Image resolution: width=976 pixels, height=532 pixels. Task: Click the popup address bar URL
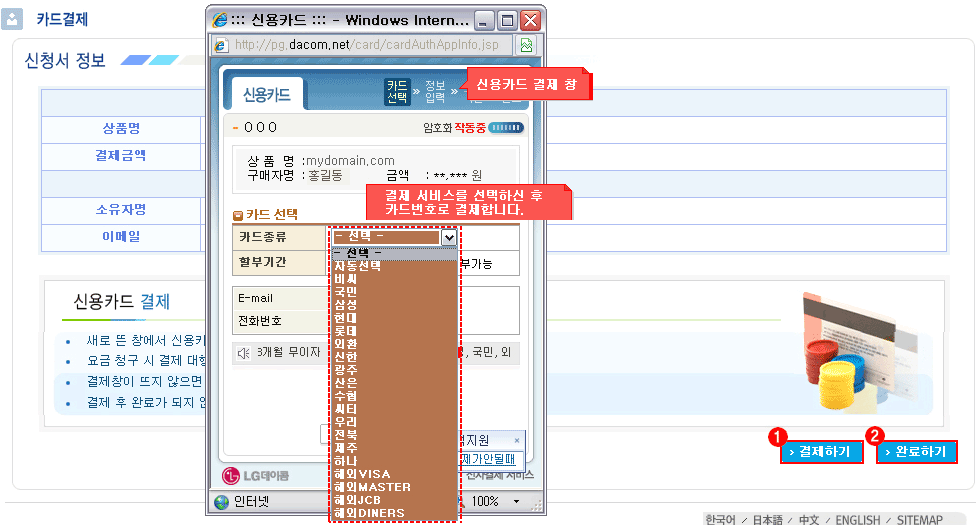click(x=365, y=45)
